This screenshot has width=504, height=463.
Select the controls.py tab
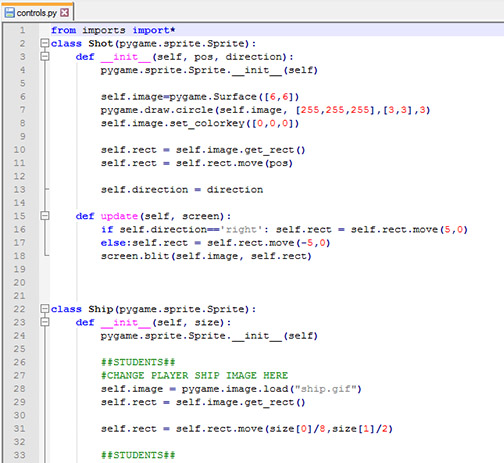(37, 13)
